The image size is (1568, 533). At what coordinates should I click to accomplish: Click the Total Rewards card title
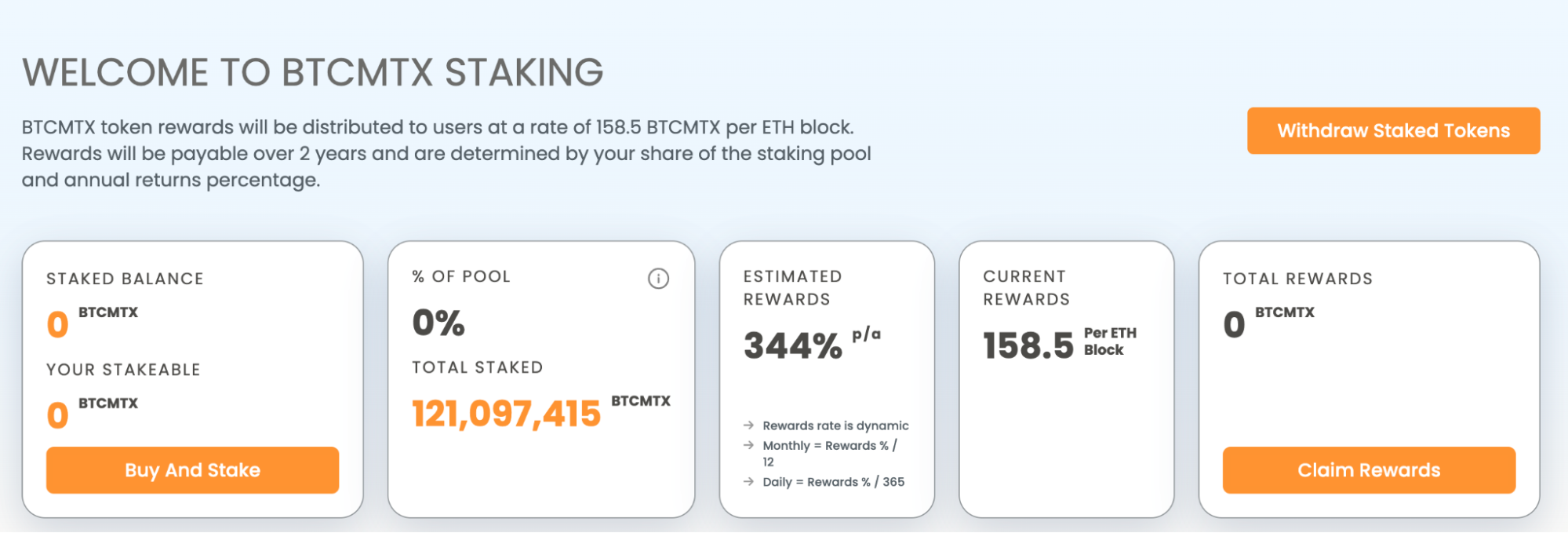1297,279
